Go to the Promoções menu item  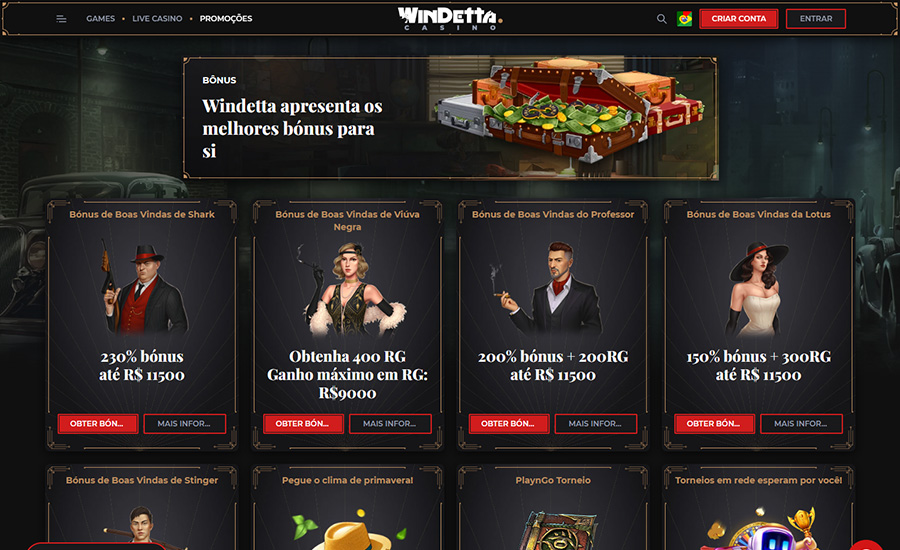pos(226,18)
